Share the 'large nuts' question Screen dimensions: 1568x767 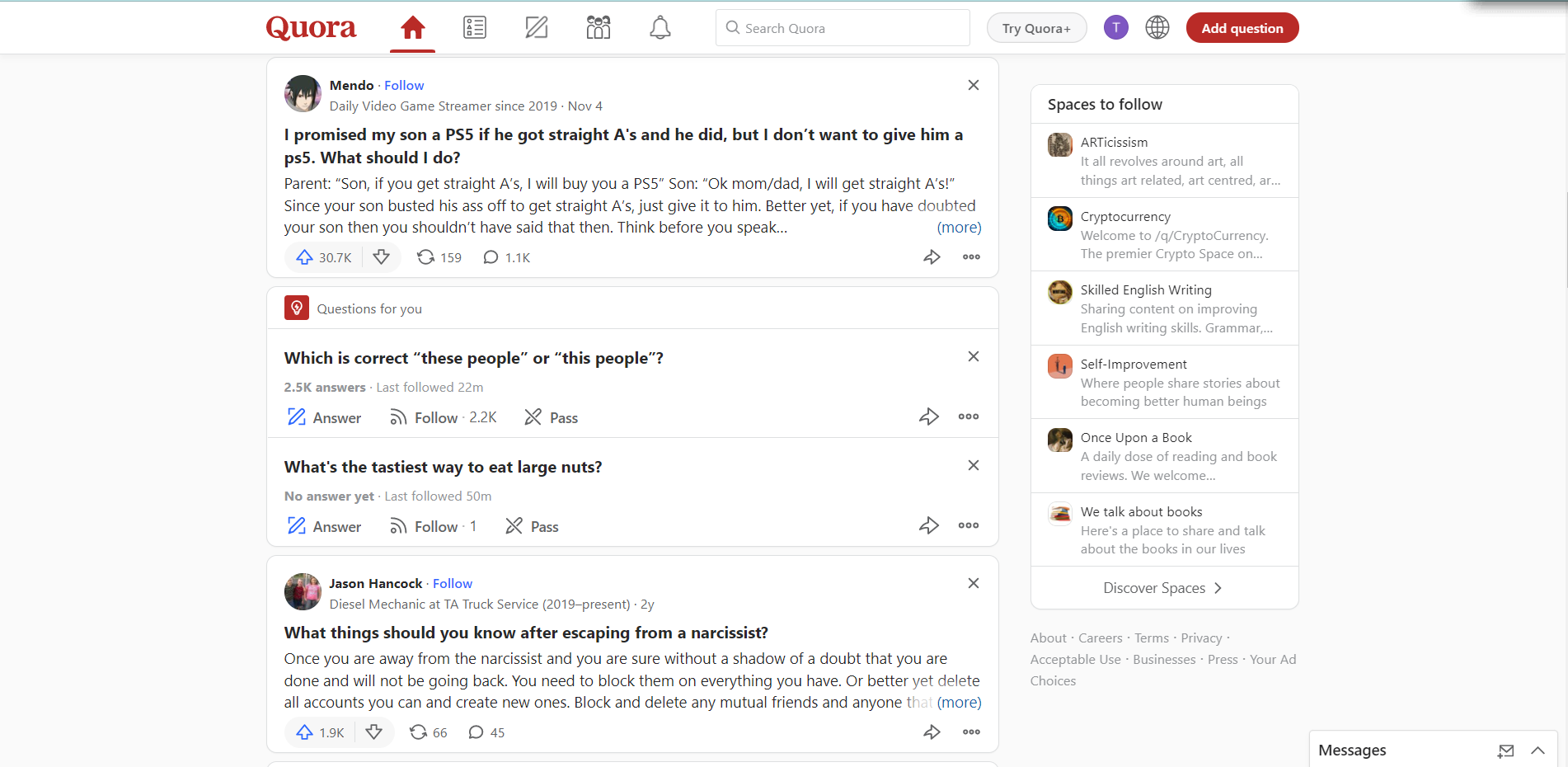coord(929,525)
